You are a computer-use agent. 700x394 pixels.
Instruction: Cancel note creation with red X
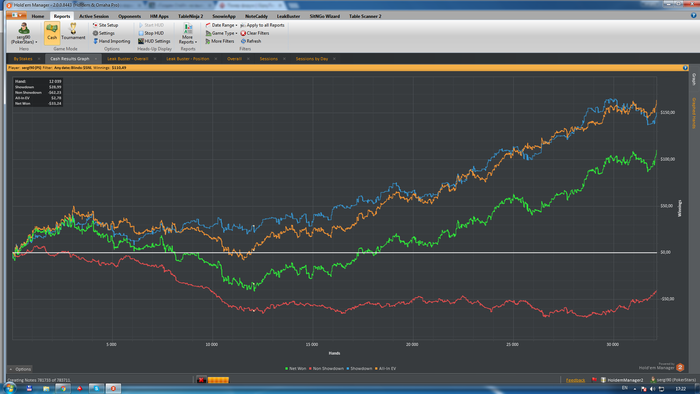click(x=201, y=380)
